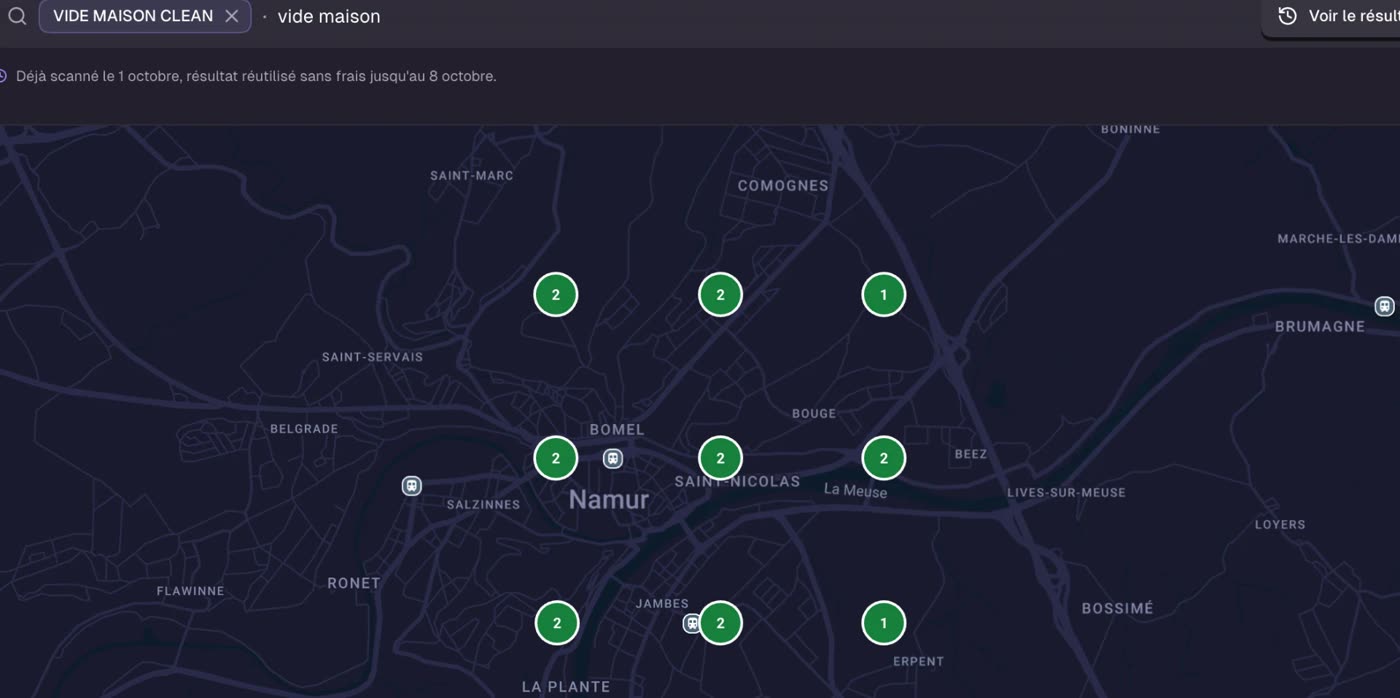Click the marker 1 right of Comognes
Viewport: 1400px width, 698px height.
pos(883,294)
